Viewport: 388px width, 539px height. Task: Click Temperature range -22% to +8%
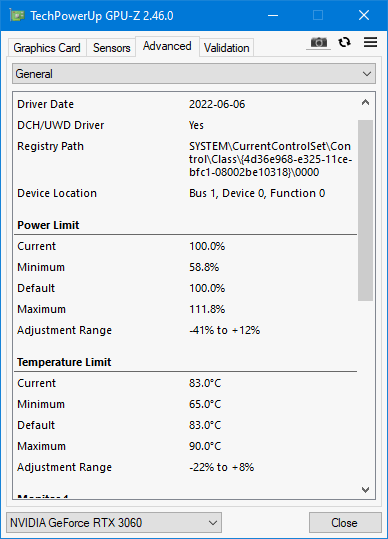(222, 467)
